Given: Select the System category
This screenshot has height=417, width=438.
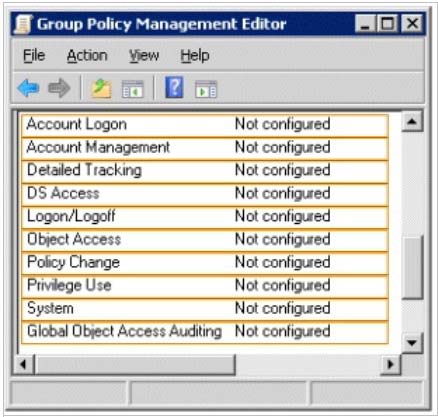Looking at the screenshot, I should coord(205,309).
